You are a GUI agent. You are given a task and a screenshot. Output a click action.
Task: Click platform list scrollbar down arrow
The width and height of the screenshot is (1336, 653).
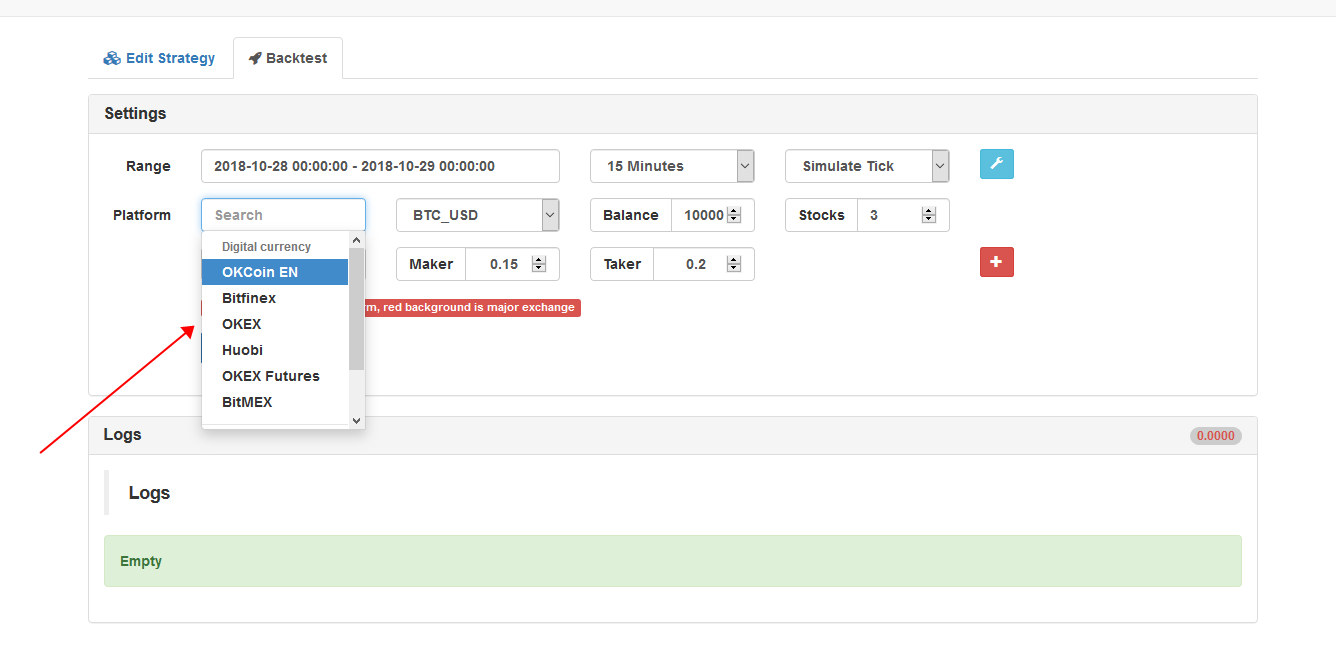356,421
